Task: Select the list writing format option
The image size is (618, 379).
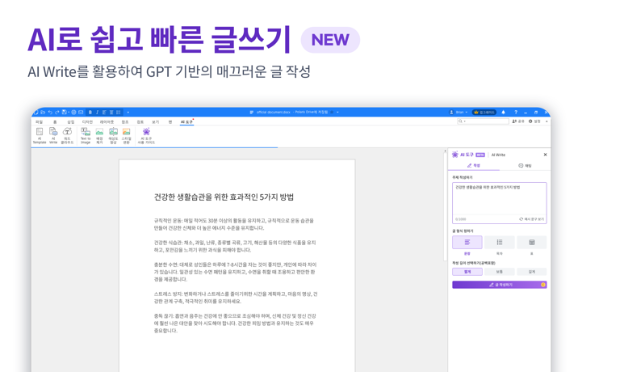Action: (499, 242)
